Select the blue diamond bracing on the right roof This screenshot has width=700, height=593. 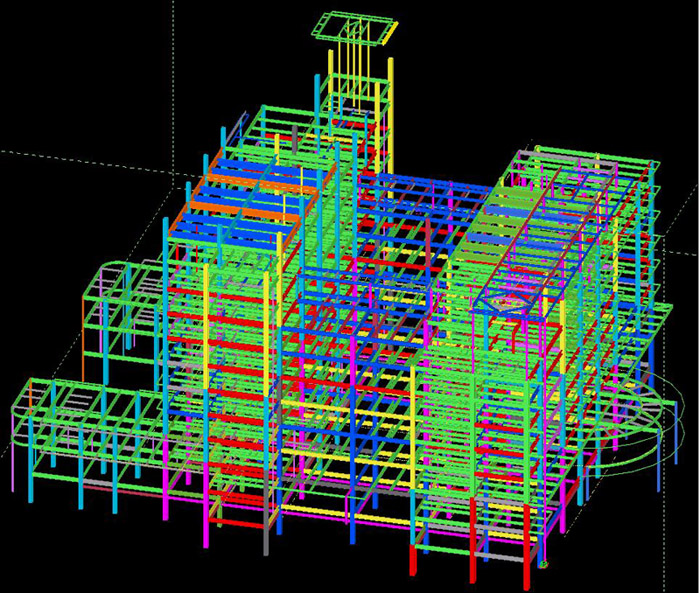[x=503, y=304]
